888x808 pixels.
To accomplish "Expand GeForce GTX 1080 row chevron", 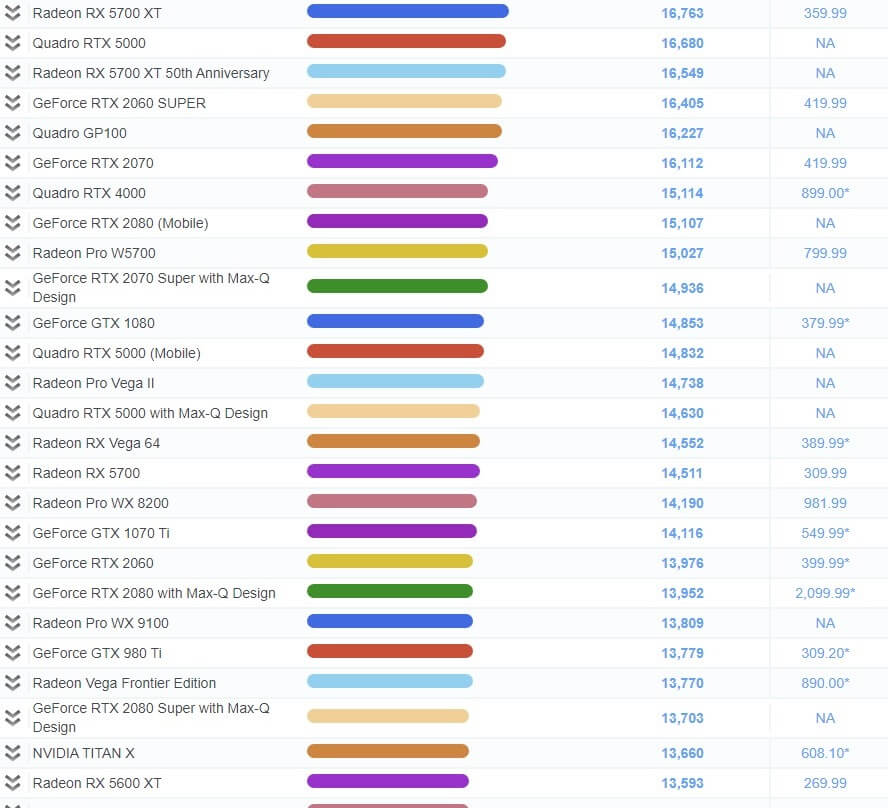I will click(12, 323).
